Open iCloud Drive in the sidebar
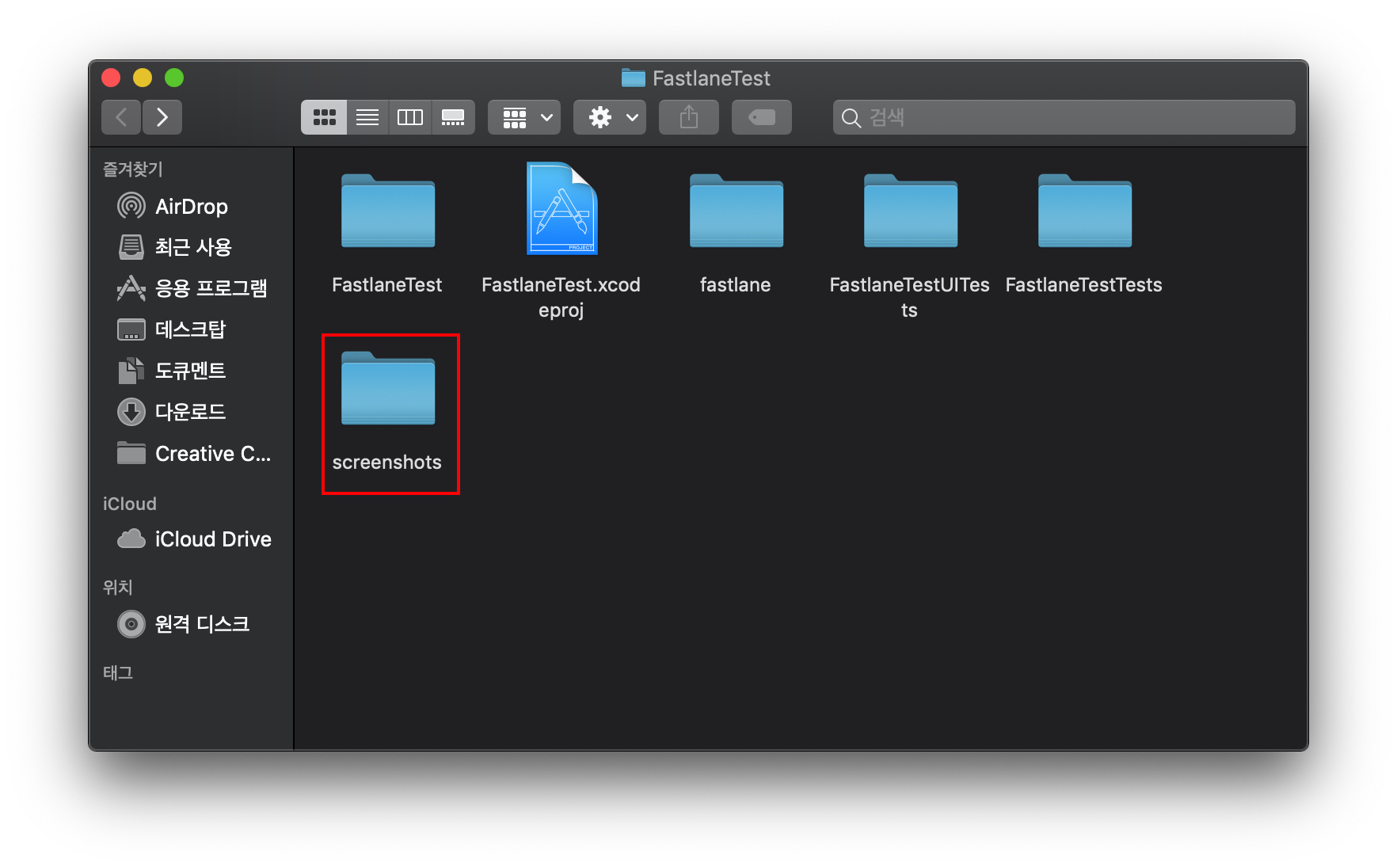Viewport: 1397px width, 868px height. click(191, 539)
